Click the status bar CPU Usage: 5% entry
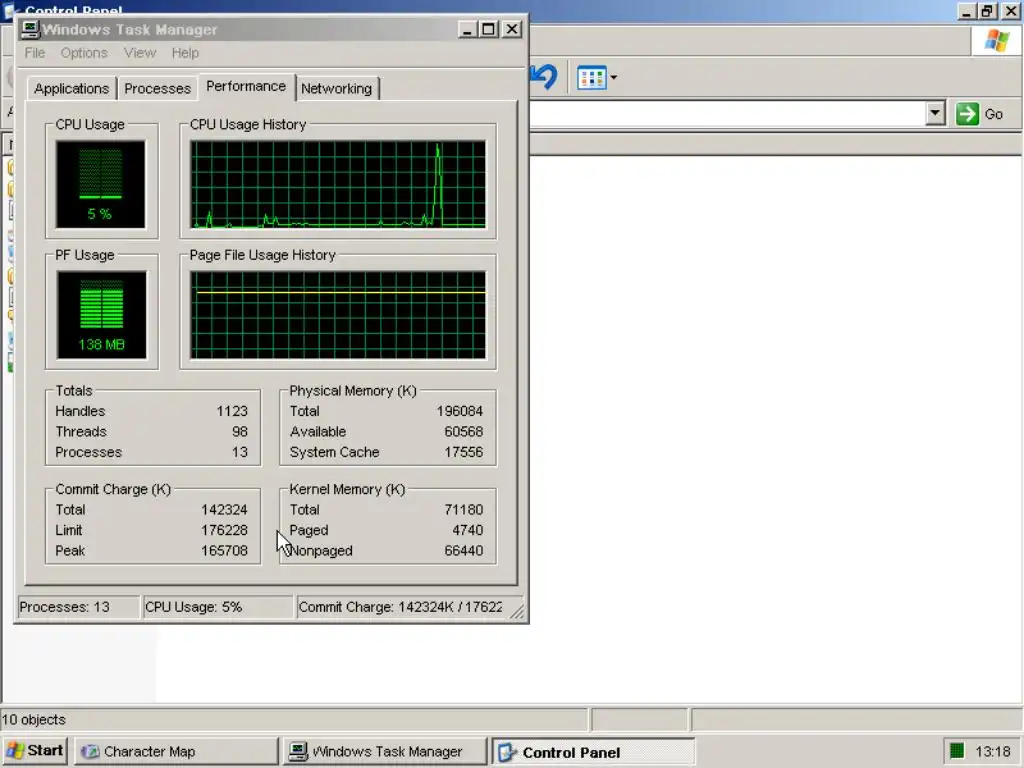This screenshot has height=768, width=1024. pyautogui.click(x=217, y=607)
